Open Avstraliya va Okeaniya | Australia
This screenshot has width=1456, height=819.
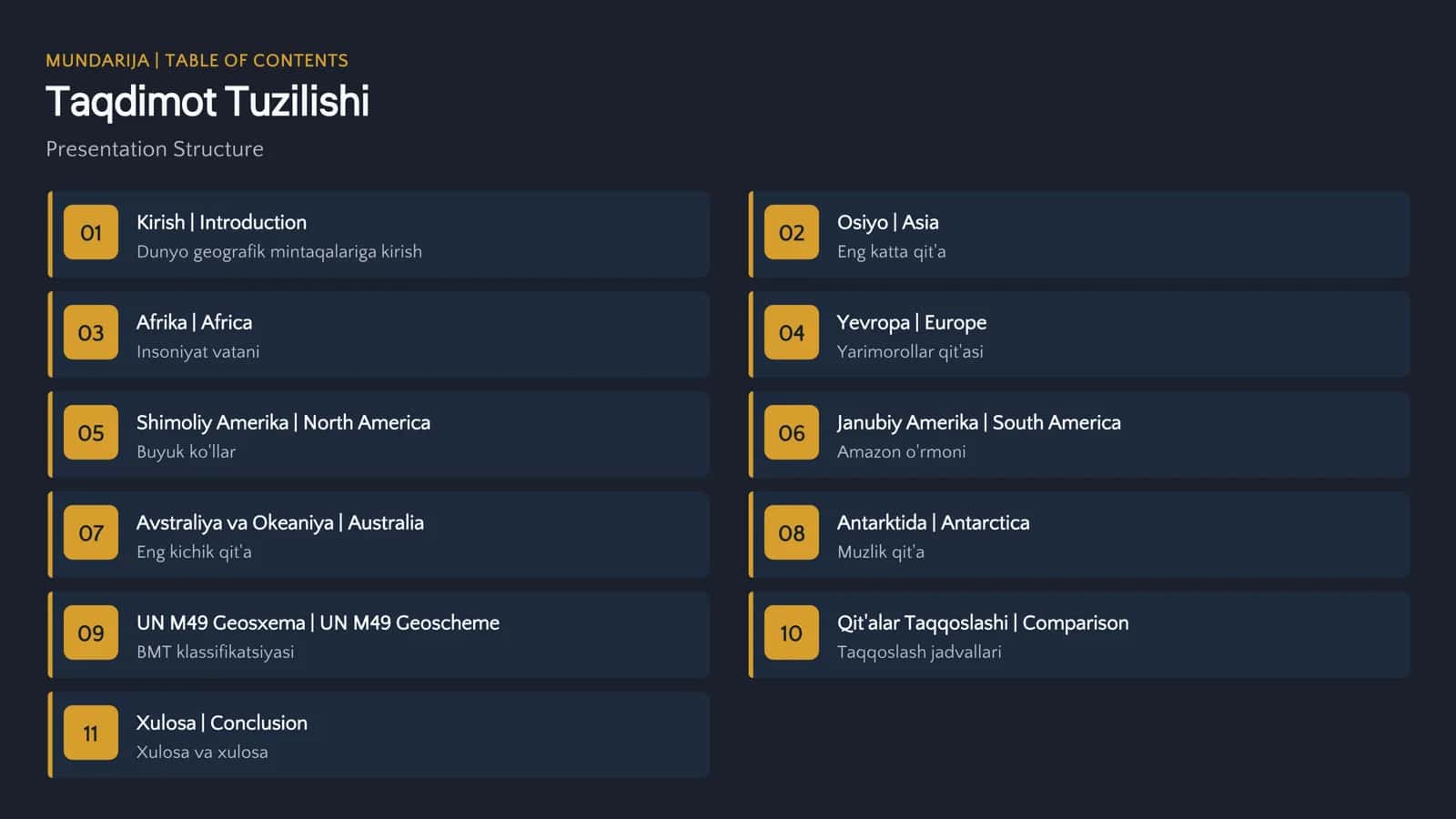pos(379,535)
